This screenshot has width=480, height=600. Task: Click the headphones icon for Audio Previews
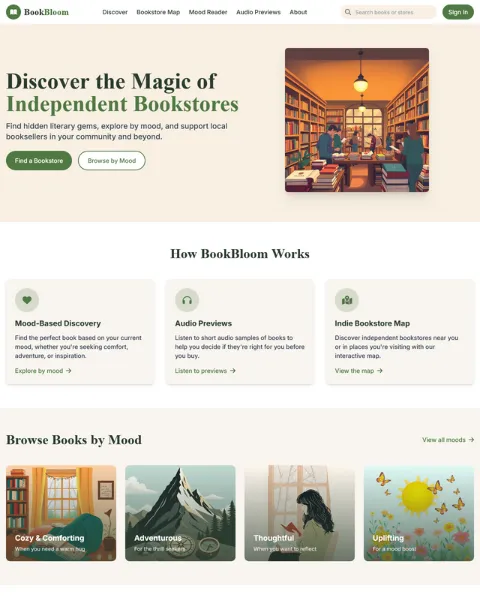187,300
